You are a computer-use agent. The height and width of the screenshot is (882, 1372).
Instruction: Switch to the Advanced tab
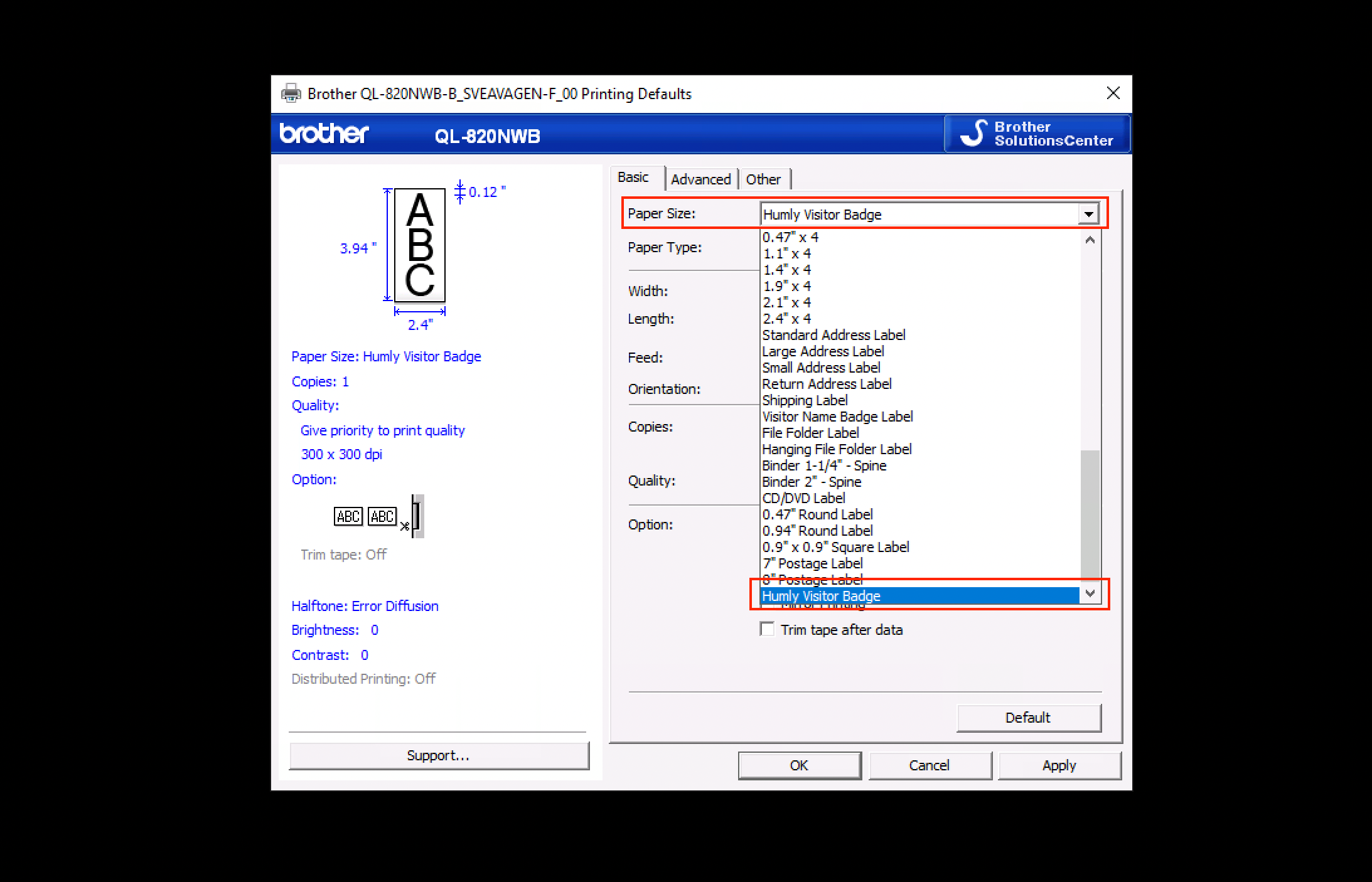coord(701,179)
